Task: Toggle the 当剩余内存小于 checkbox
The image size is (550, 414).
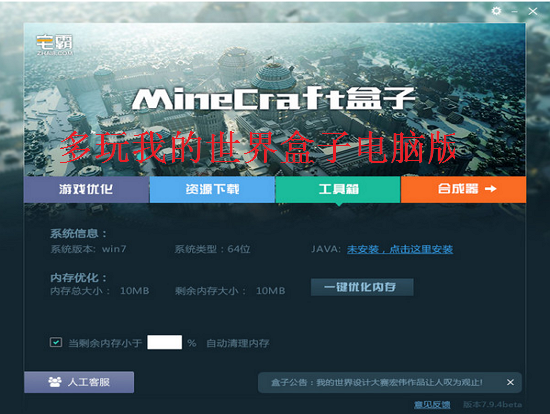Action: point(56,342)
